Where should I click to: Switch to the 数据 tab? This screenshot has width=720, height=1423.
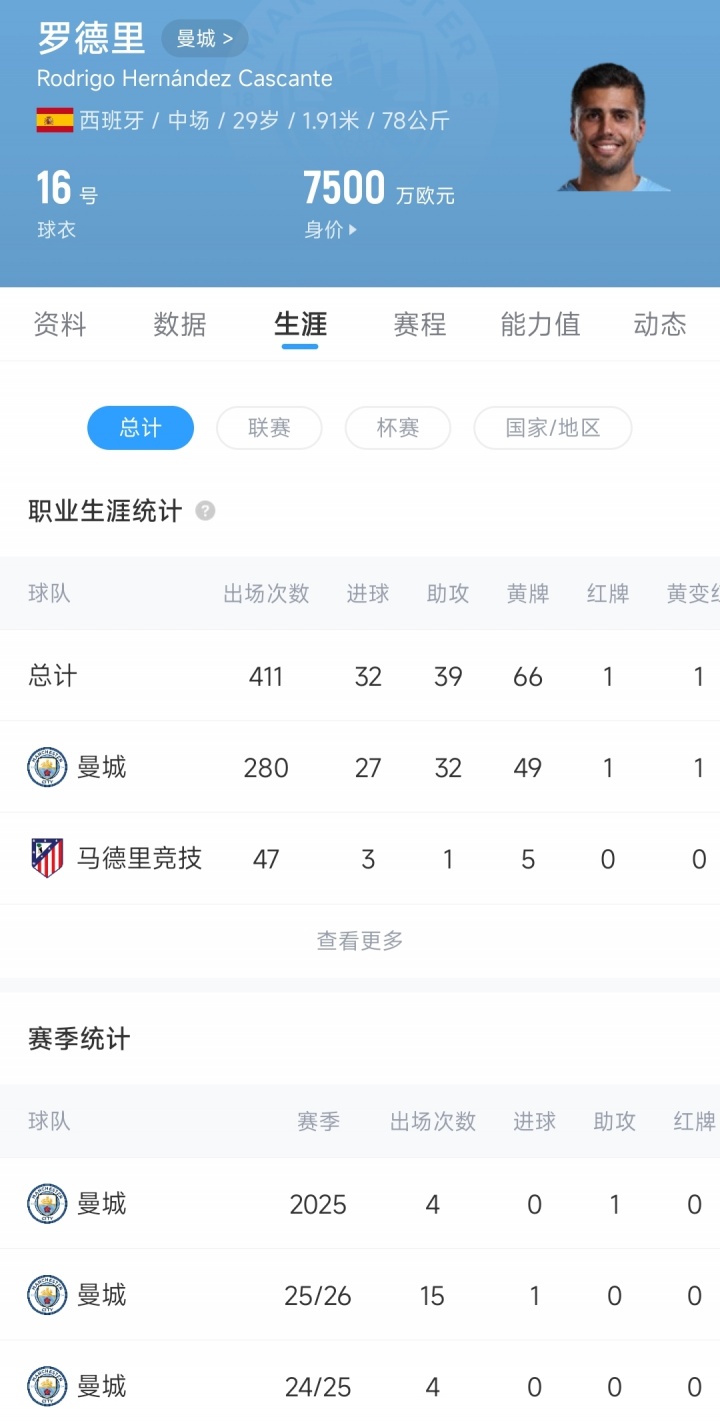point(180,324)
